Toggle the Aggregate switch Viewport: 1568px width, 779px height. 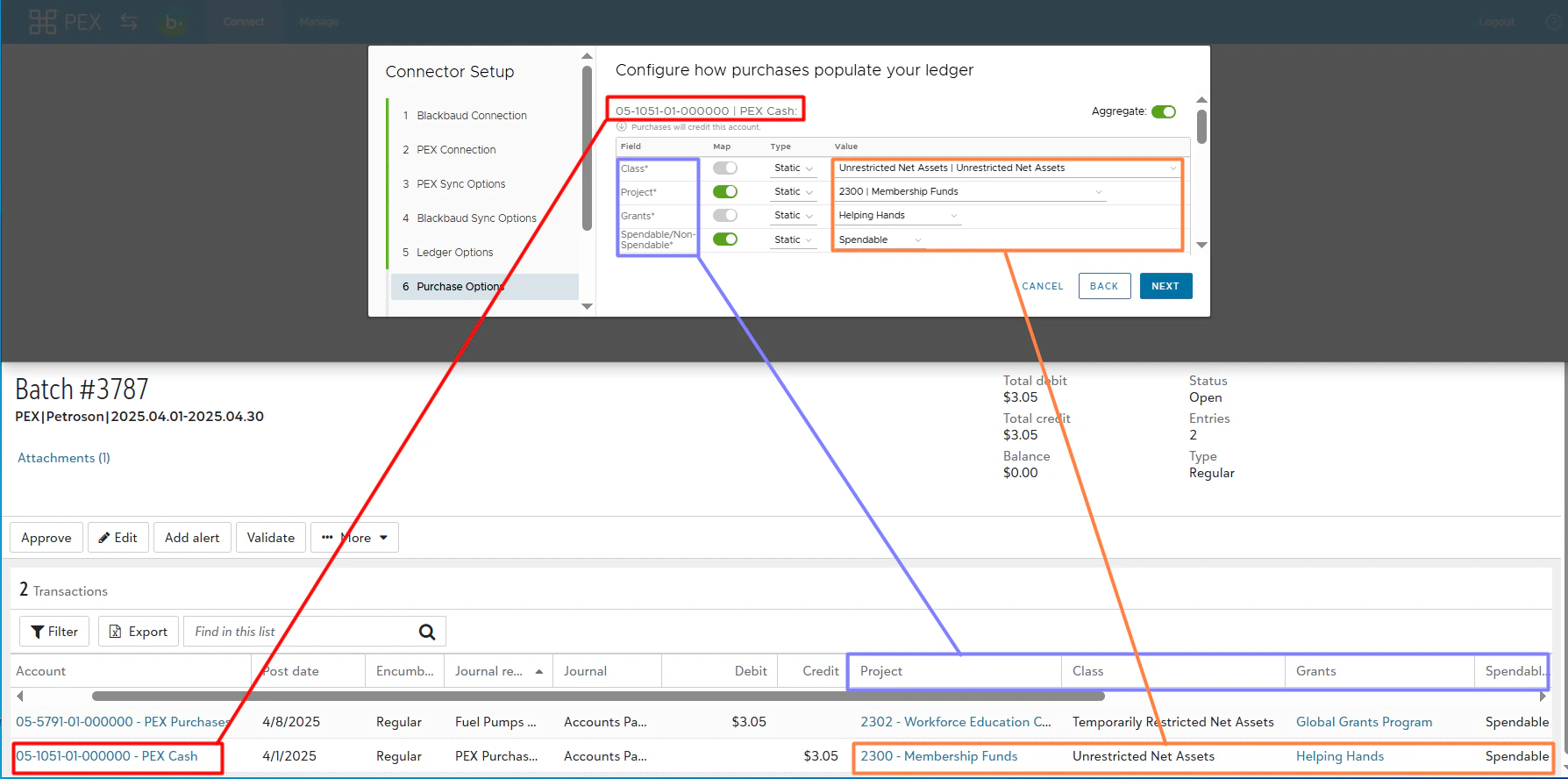pos(1164,111)
